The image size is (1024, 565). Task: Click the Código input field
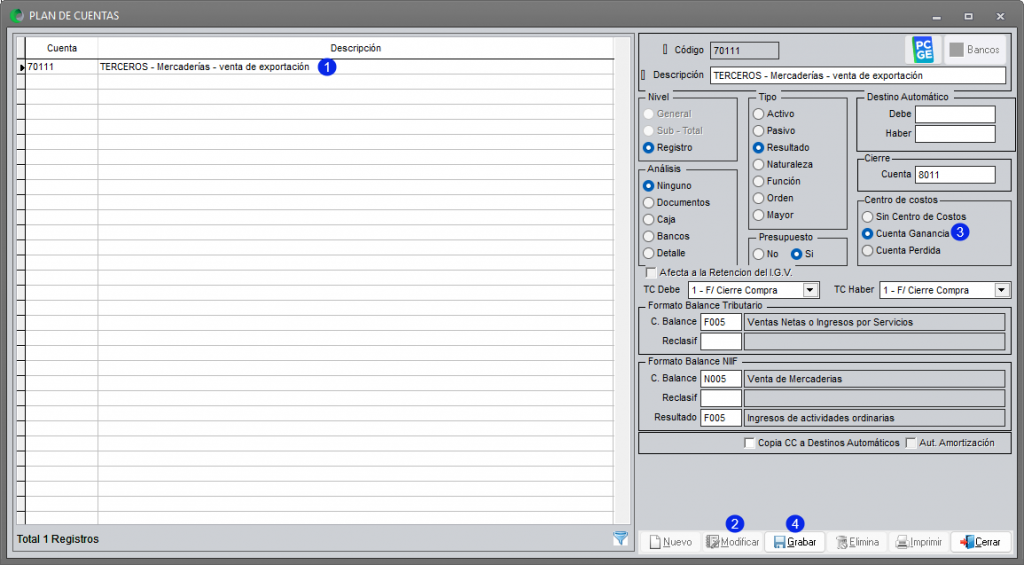tap(744, 50)
